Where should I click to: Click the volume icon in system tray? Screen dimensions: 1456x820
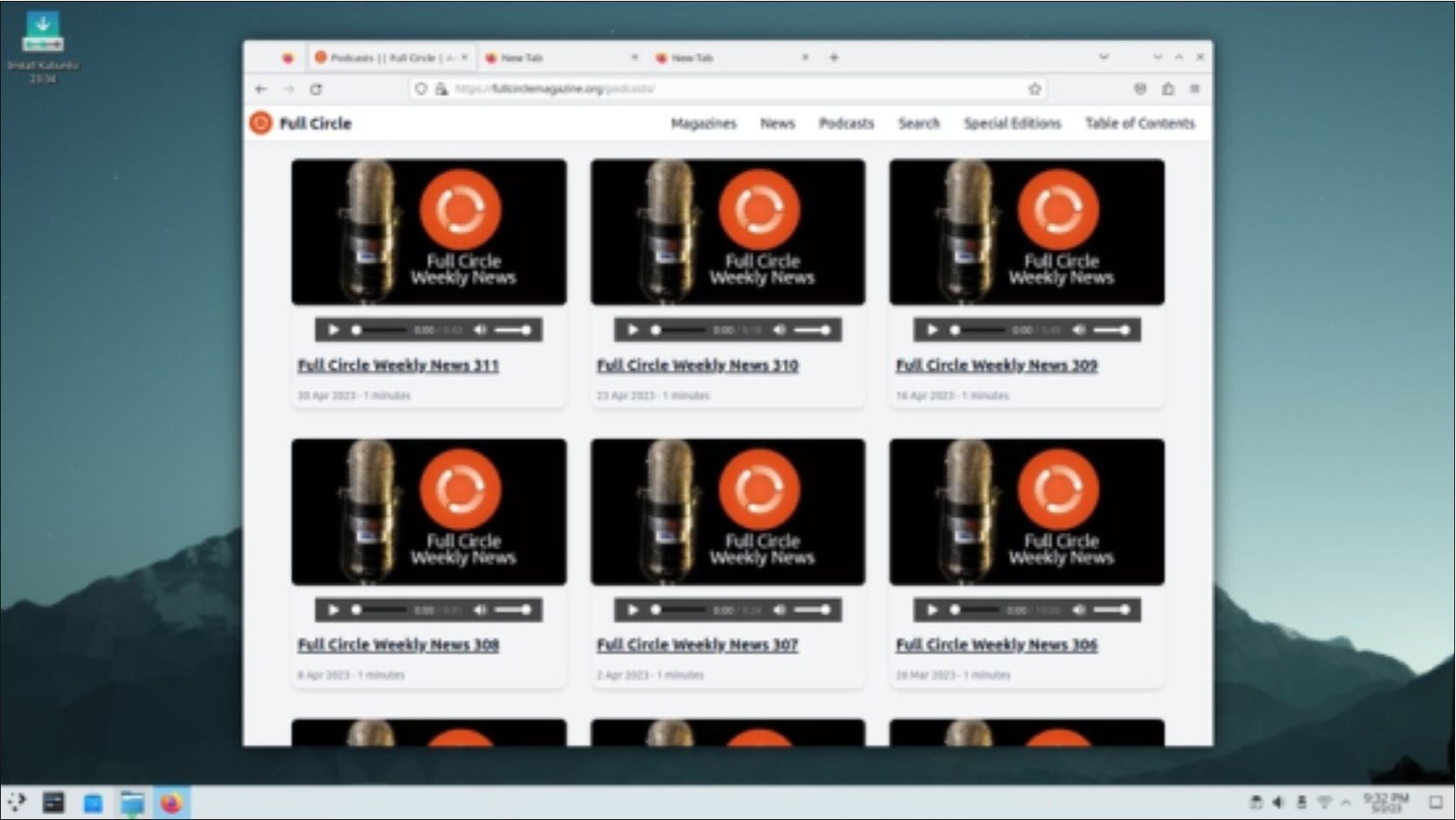coord(1279,802)
